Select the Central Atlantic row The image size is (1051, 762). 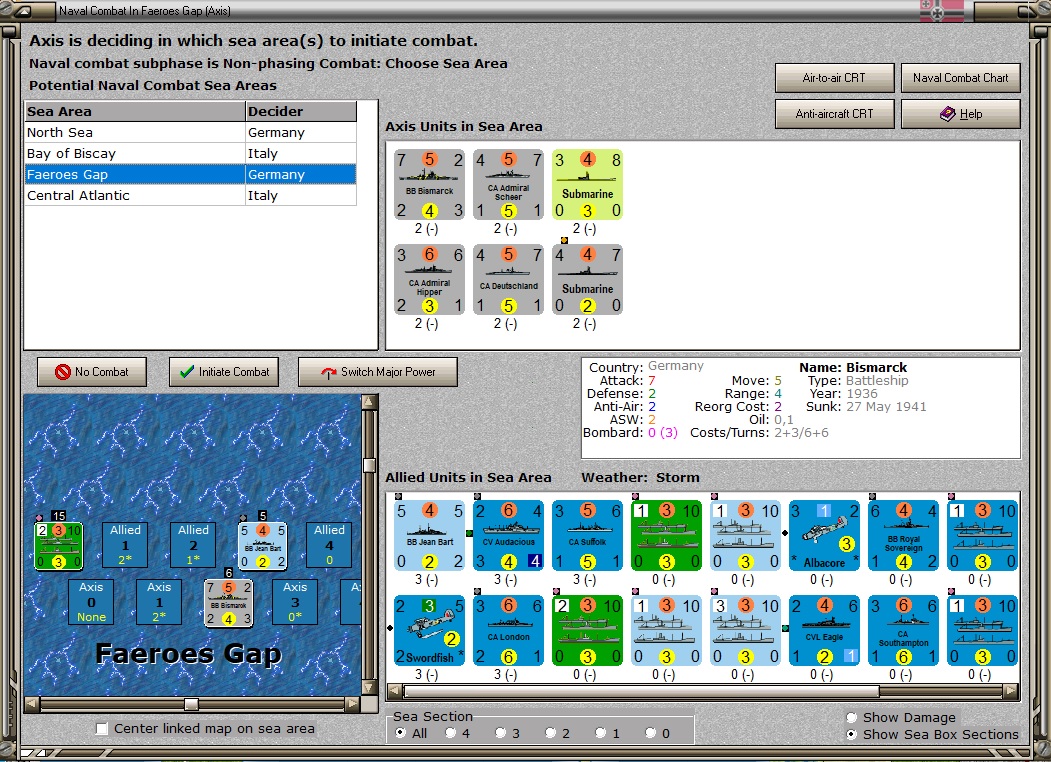pyautogui.click(x=190, y=195)
